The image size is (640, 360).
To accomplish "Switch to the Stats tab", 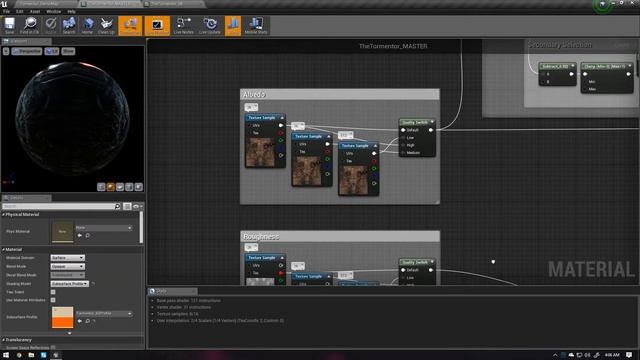I will pyautogui.click(x=172, y=291).
